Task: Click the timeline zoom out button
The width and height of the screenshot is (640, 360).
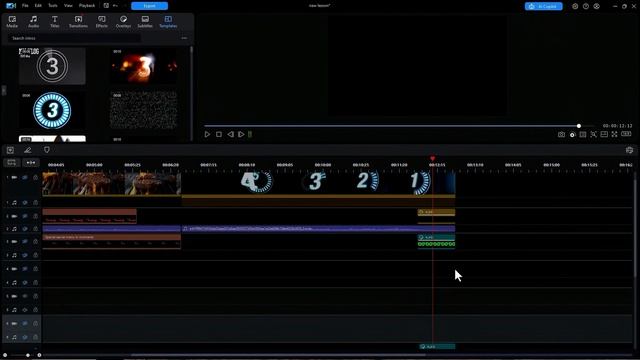Action: (5, 355)
